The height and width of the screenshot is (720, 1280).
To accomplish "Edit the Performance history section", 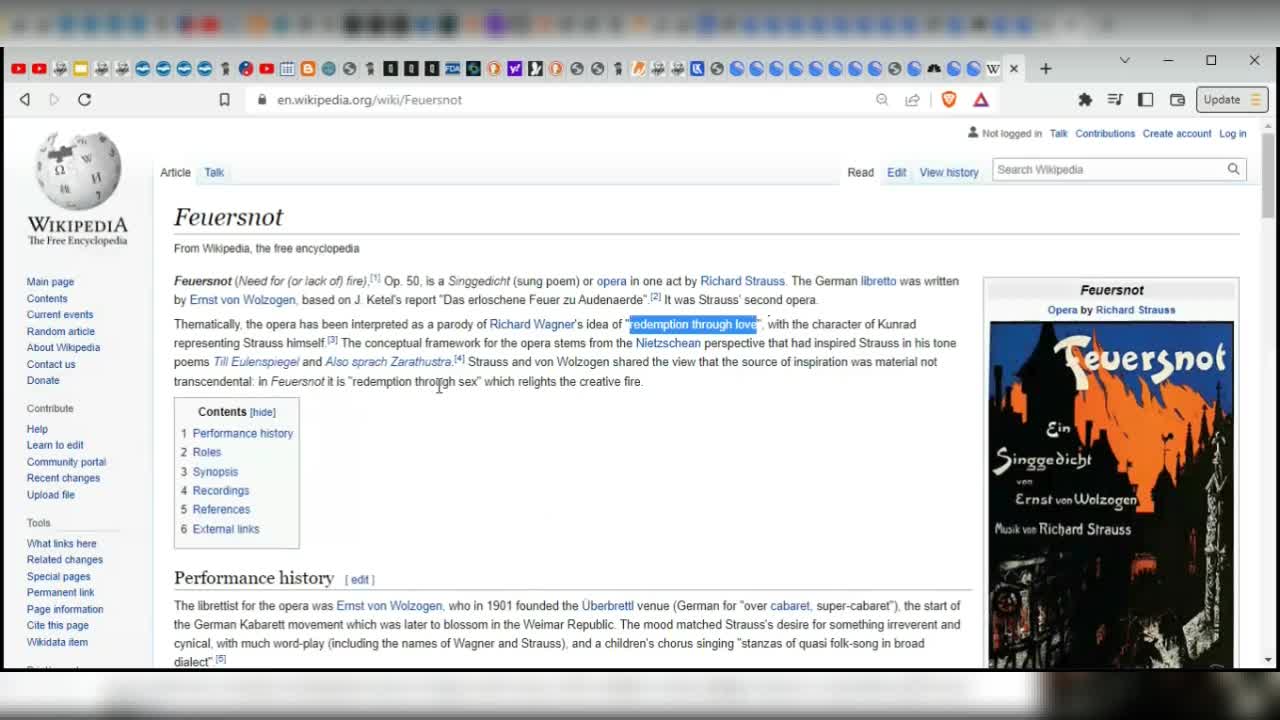I will (x=360, y=580).
